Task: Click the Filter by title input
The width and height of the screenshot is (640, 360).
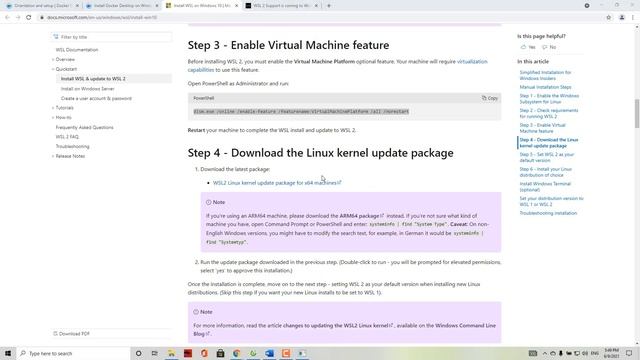Action: point(112,37)
